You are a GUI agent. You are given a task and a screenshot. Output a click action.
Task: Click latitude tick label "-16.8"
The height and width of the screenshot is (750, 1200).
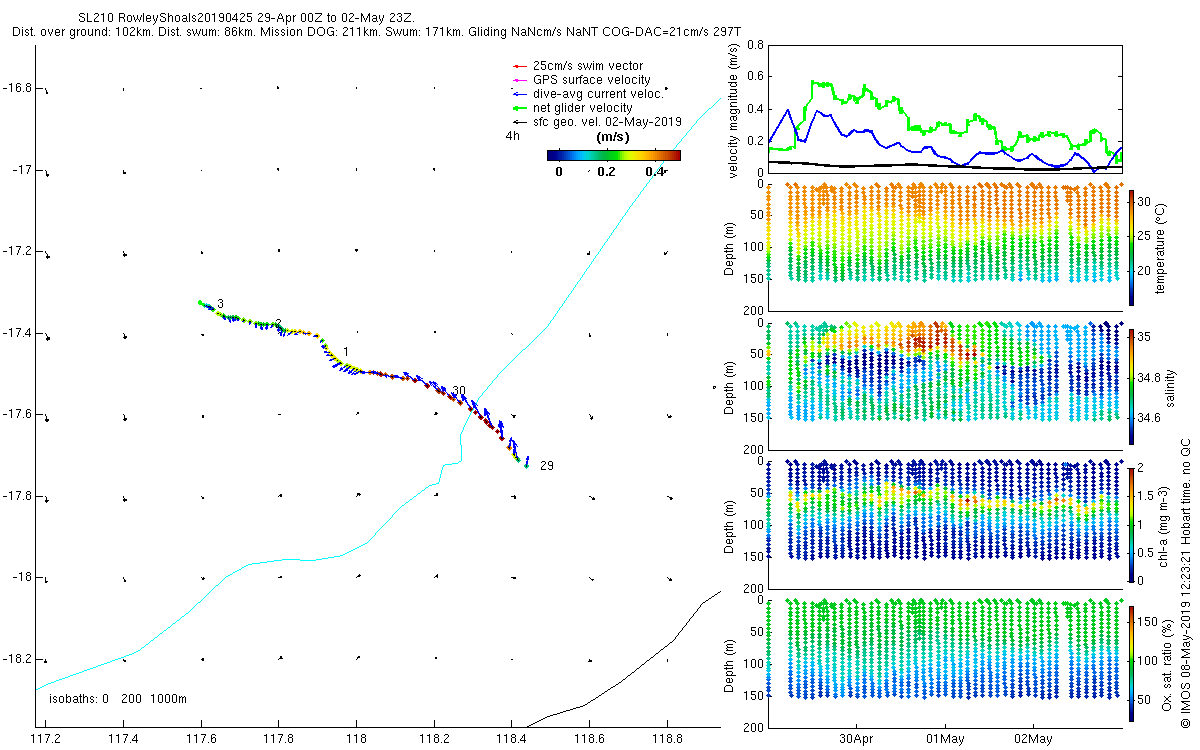[x=18, y=88]
